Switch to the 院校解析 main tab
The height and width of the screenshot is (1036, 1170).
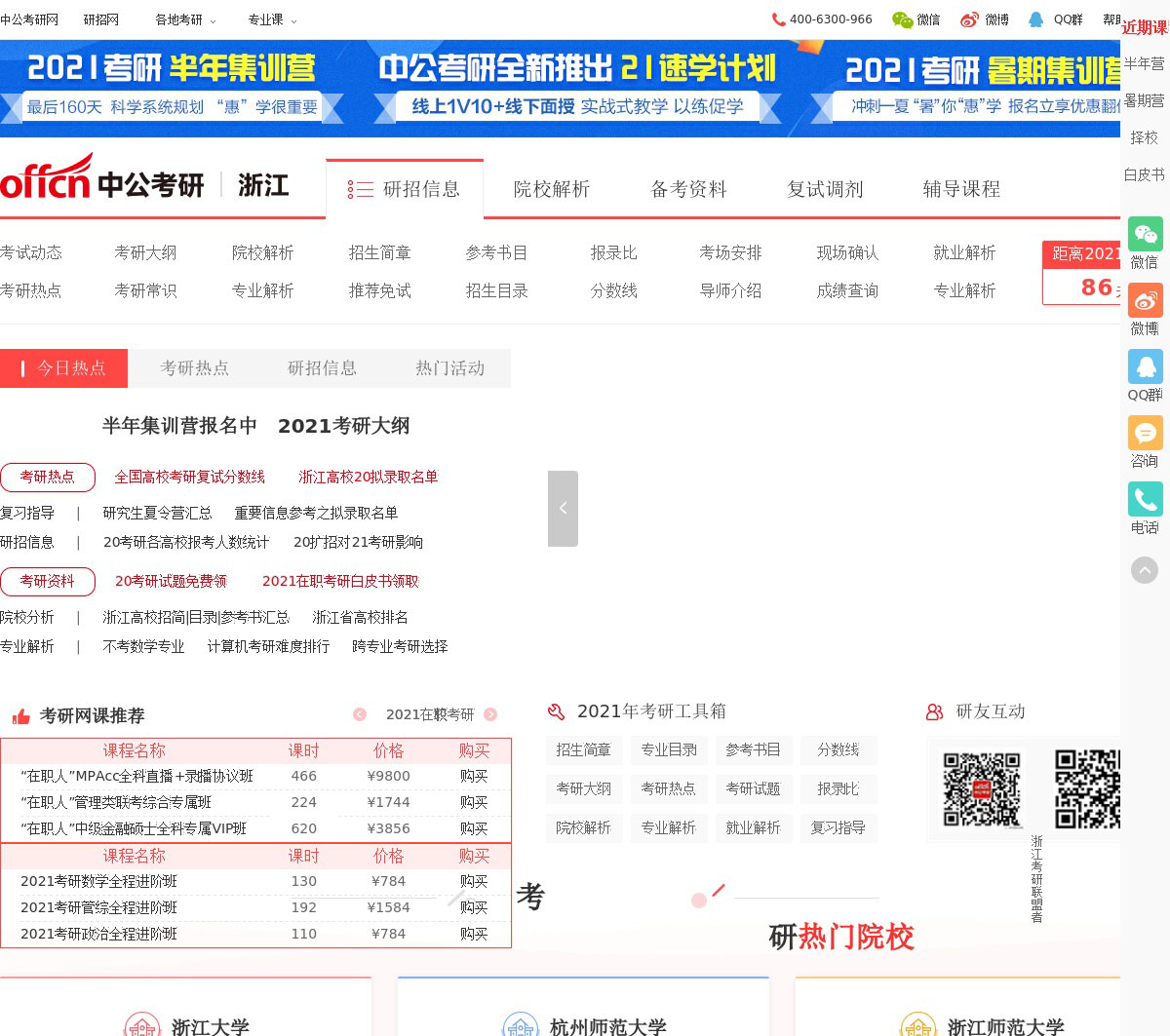[552, 189]
